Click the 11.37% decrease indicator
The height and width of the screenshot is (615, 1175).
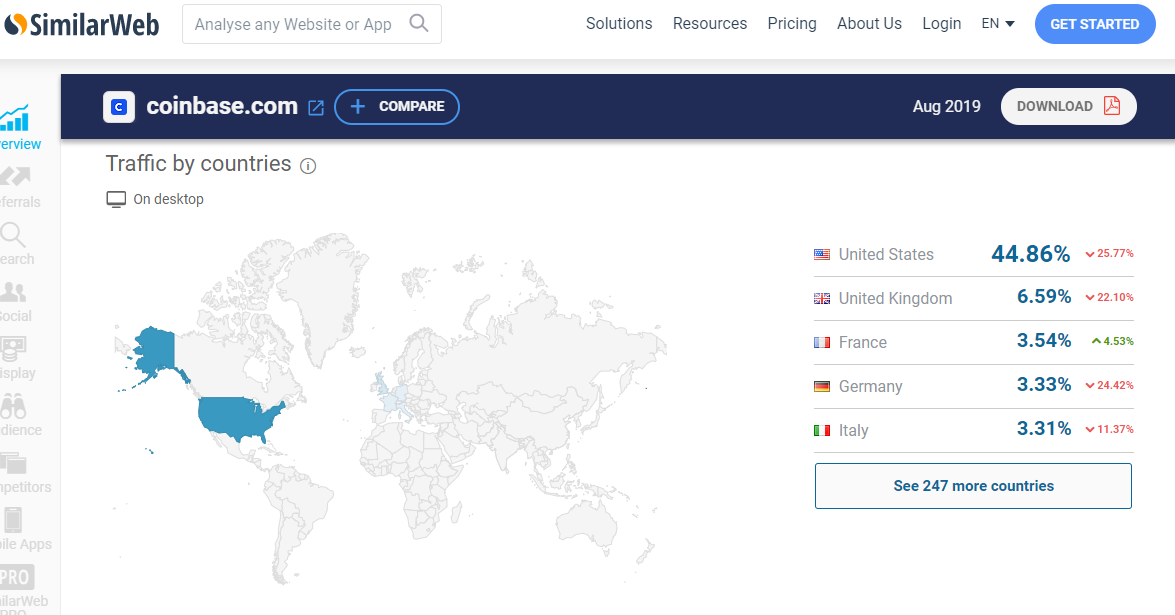coord(1109,429)
